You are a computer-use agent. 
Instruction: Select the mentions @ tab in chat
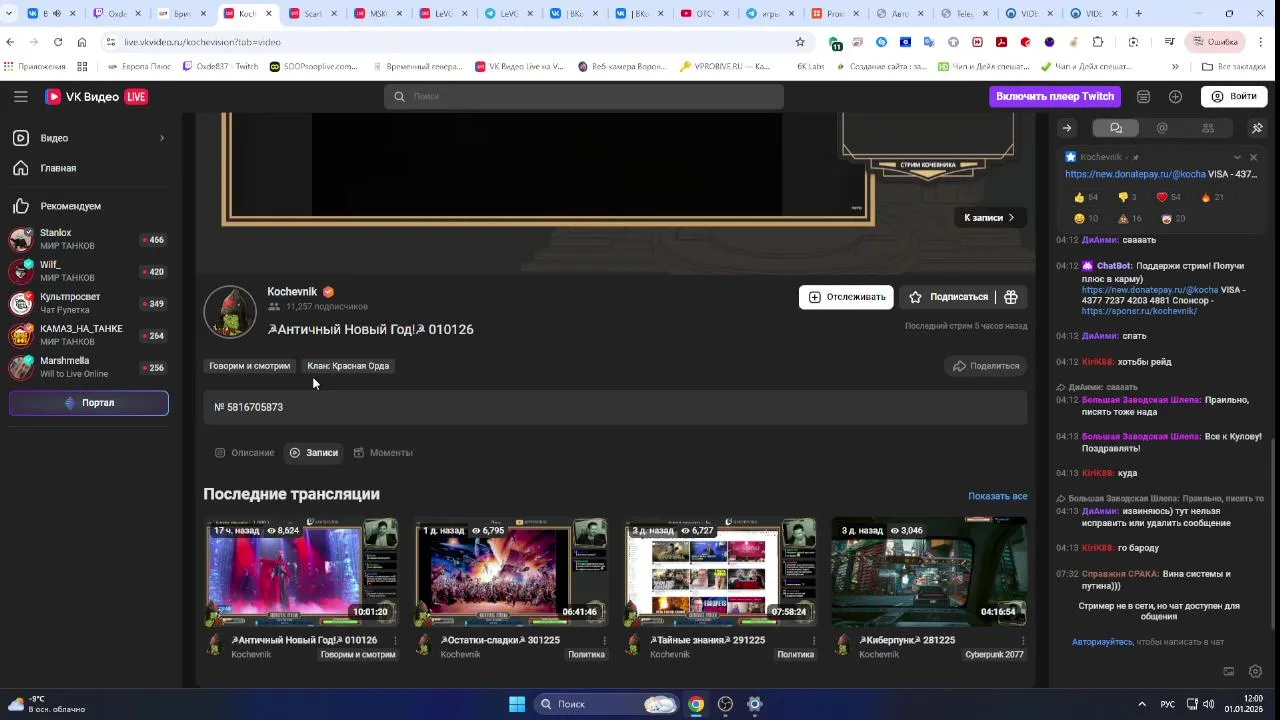[1162, 128]
